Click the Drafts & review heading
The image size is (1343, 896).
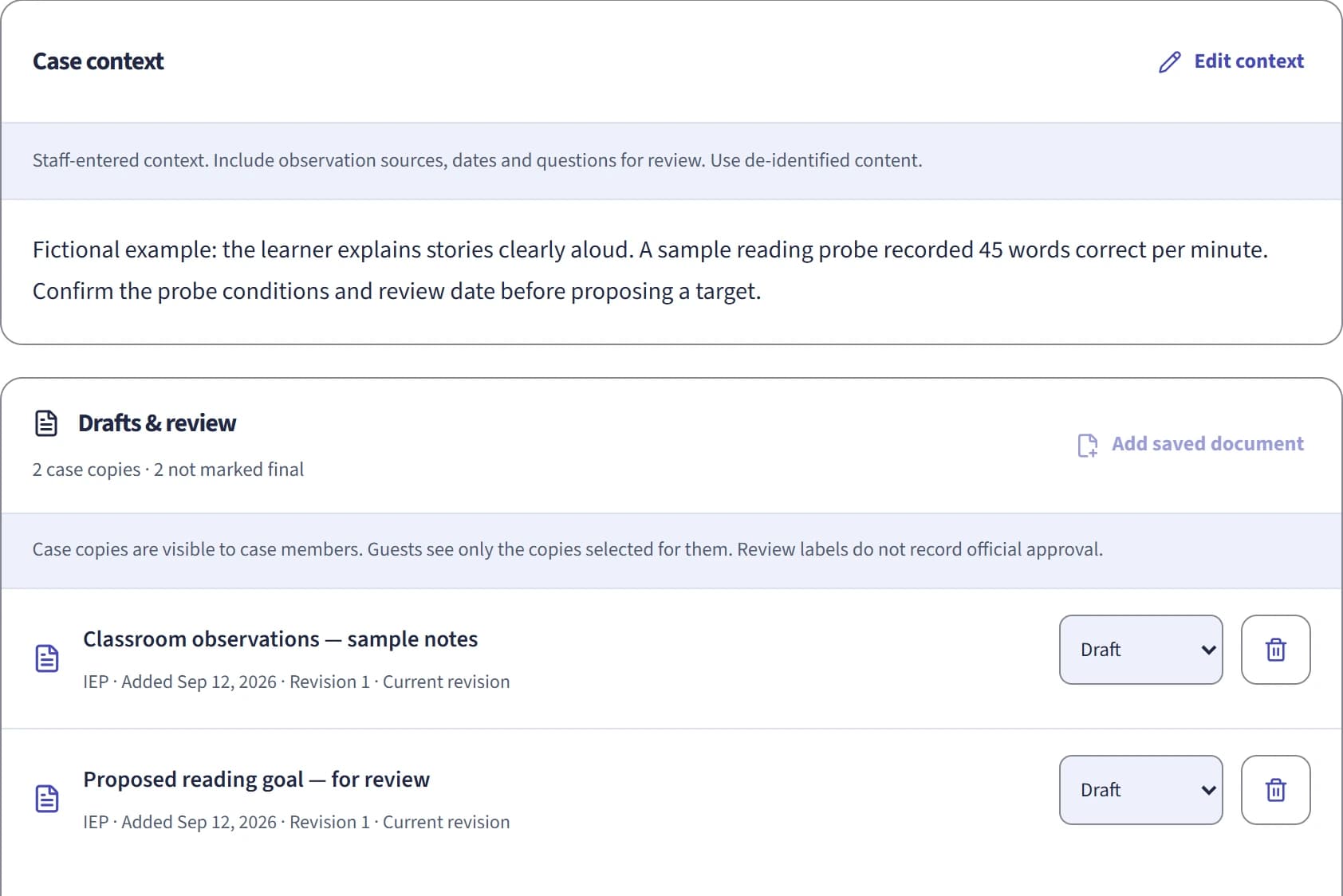tap(157, 423)
